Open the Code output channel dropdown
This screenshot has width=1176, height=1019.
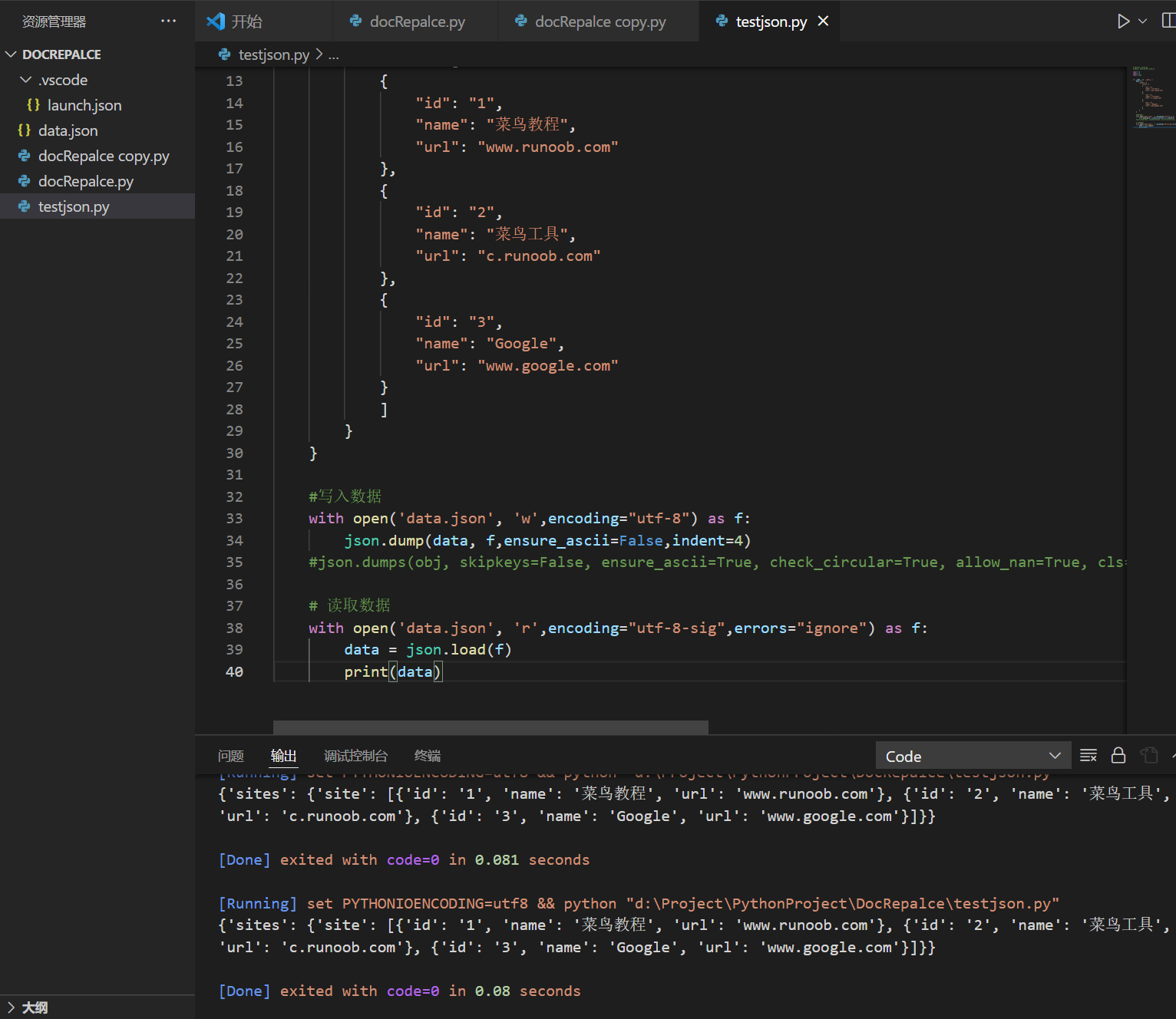(973, 756)
